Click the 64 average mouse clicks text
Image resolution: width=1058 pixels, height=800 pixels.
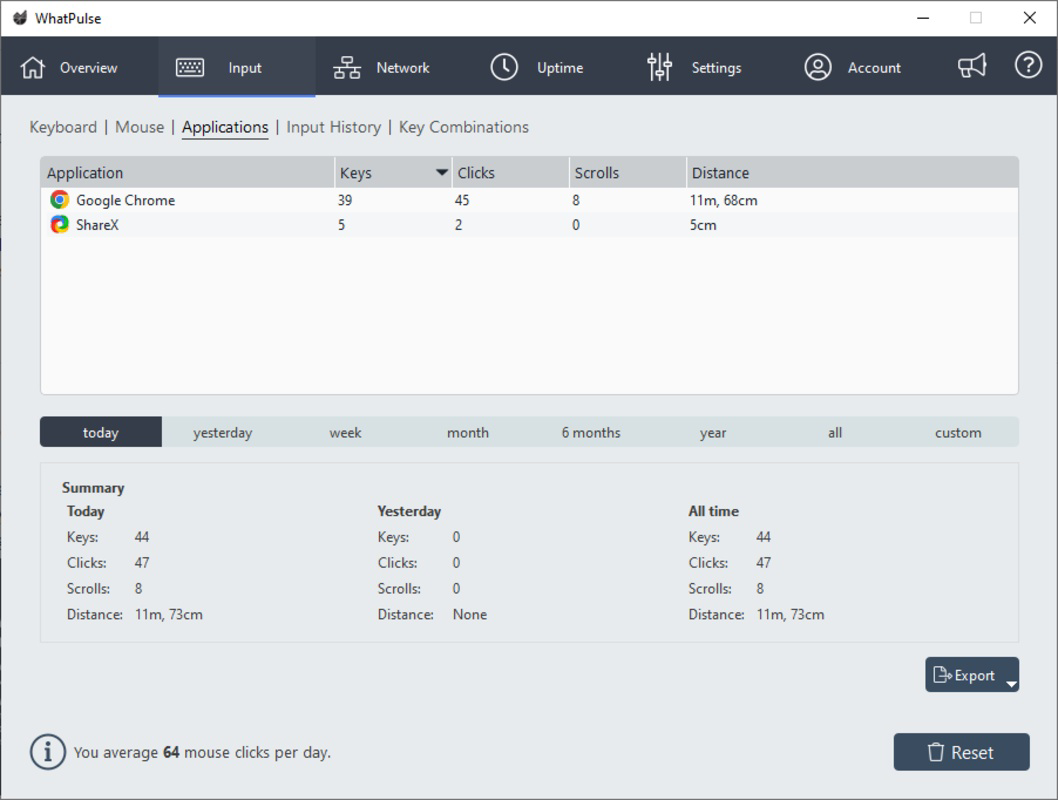[171, 752]
